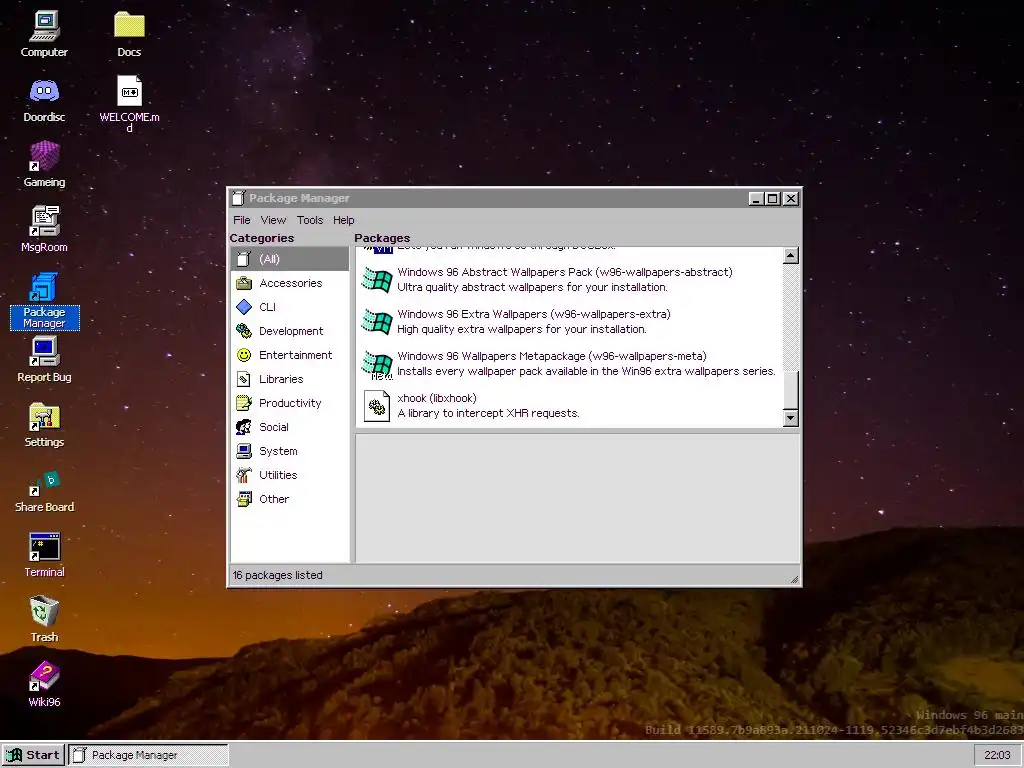Viewport: 1024px width, 768px height.
Task: Open the Docs folder icon
Action: [x=129, y=34]
